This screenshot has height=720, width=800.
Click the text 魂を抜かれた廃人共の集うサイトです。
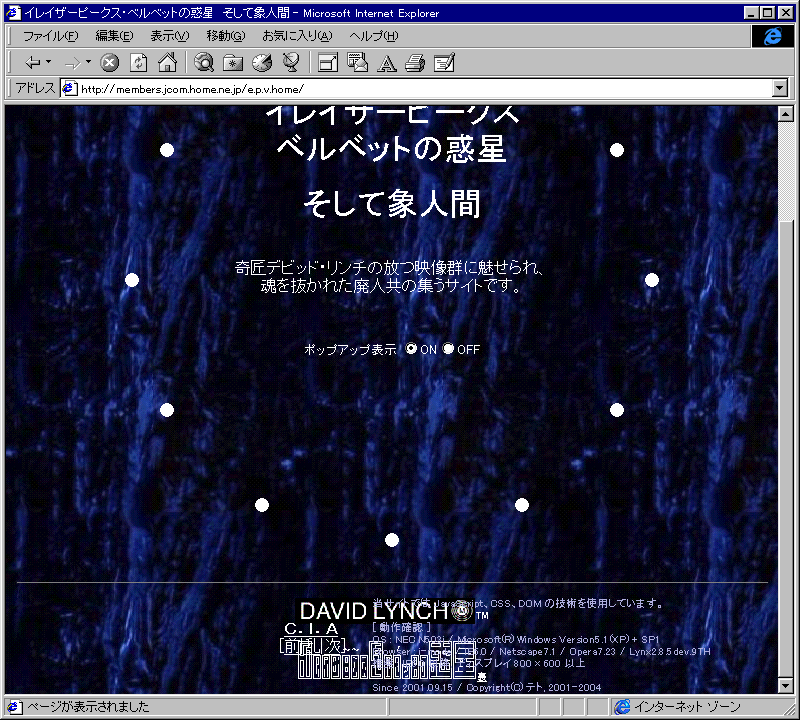click(391, 285)
